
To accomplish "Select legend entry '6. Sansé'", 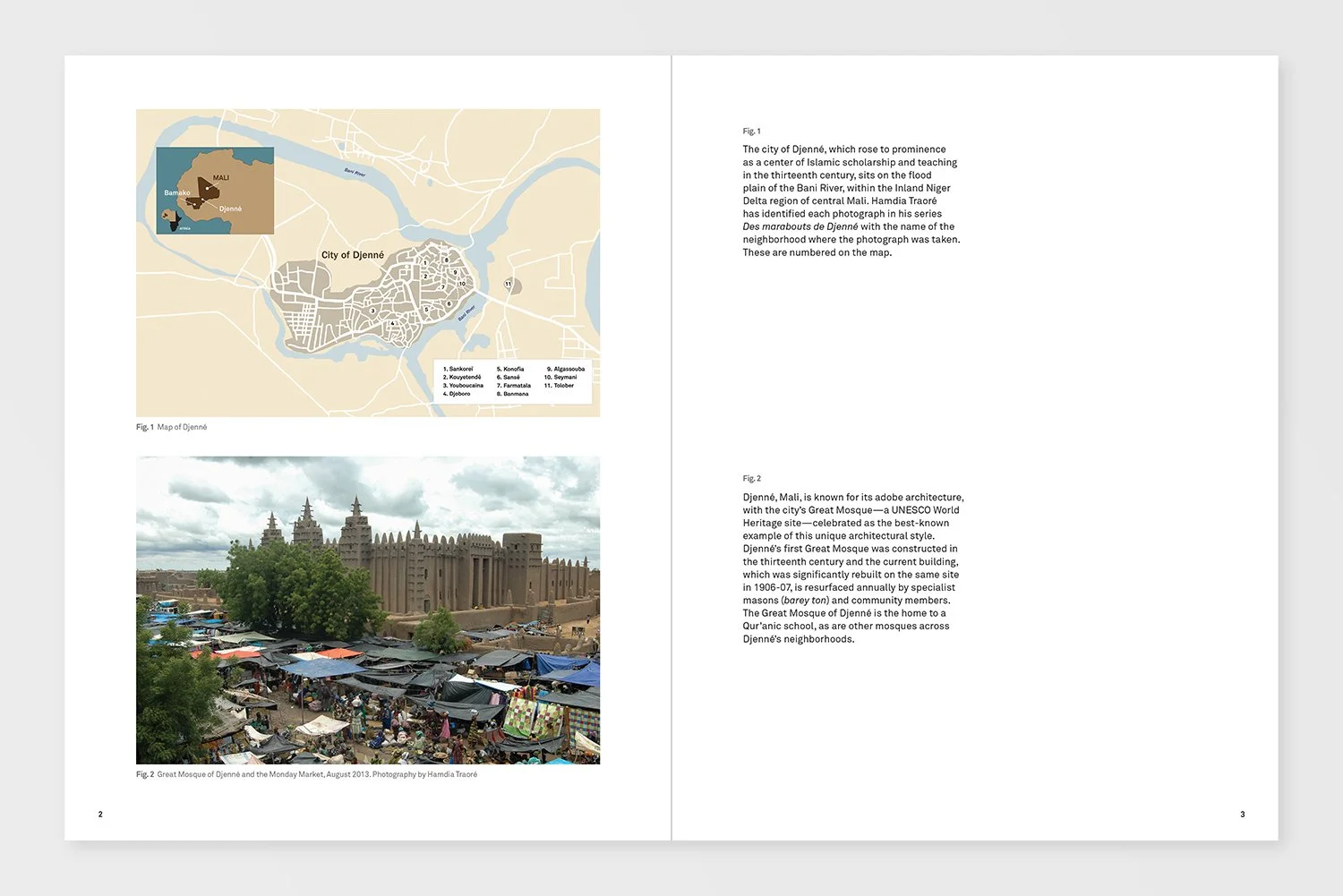I will 509,377.
